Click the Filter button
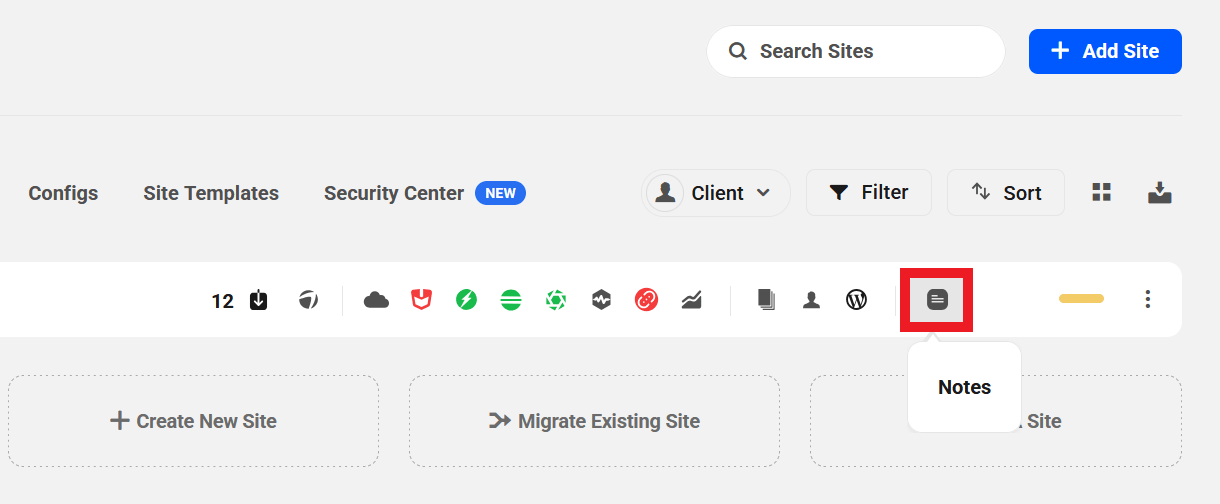1220x504 pixels. pos(869,192)
